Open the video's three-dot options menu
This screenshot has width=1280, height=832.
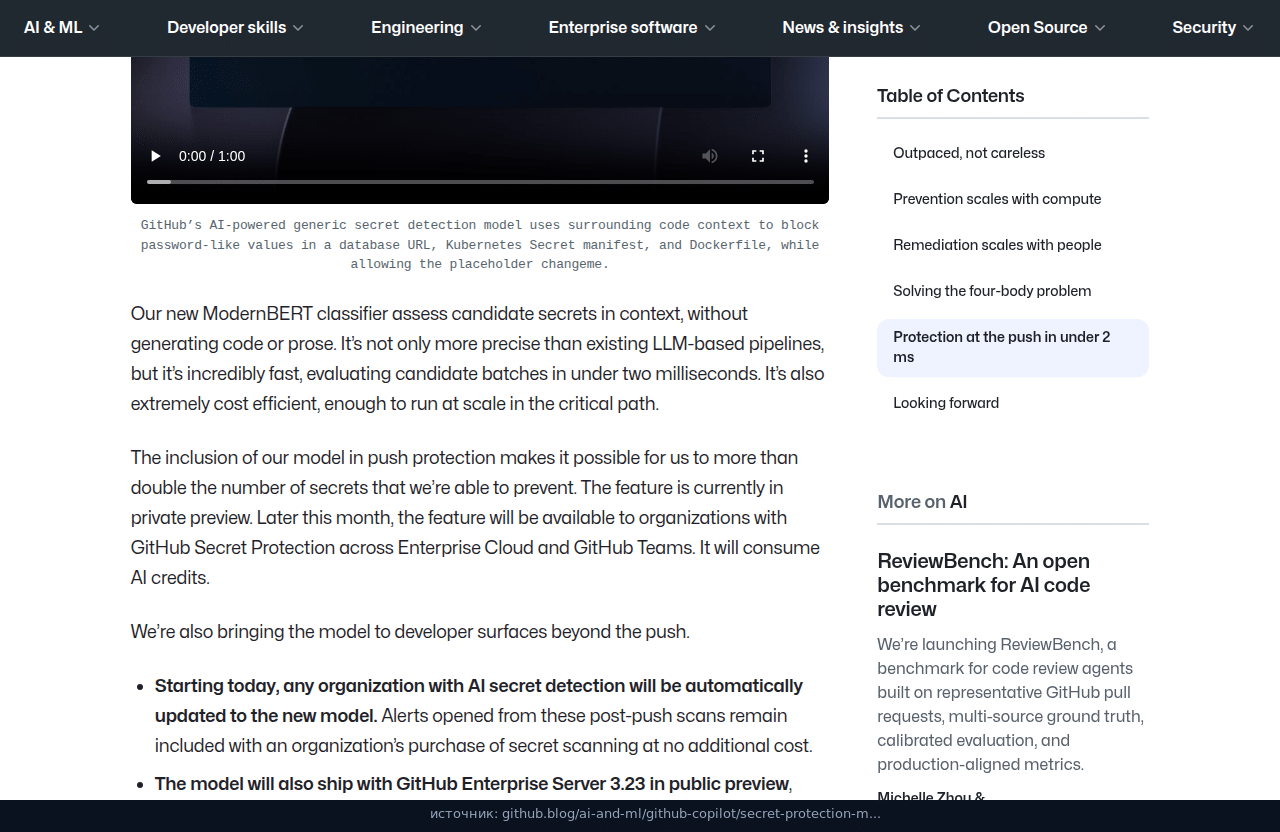pos(806,156)
